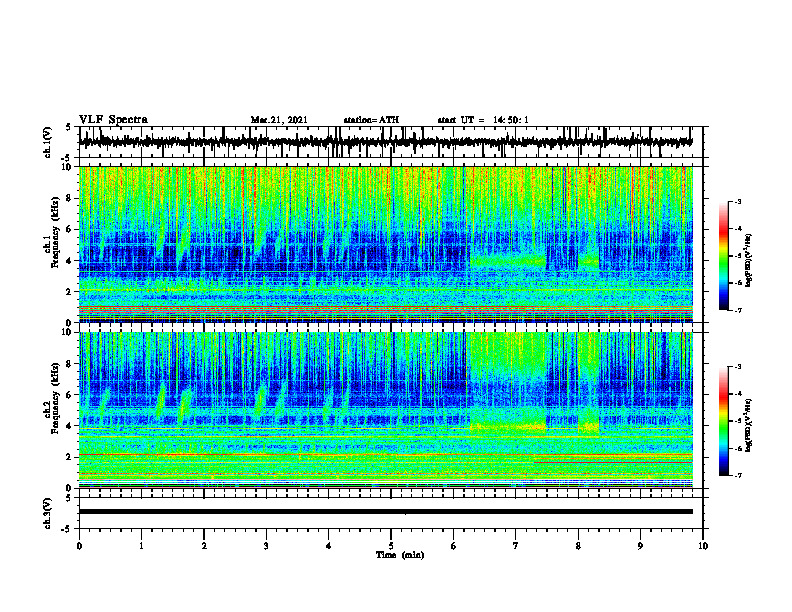Viewport: 792px width, 612px height.
Task: Click the "ch.3(V)" axis label
Action: pyautogui.click(x=48, y=513)
